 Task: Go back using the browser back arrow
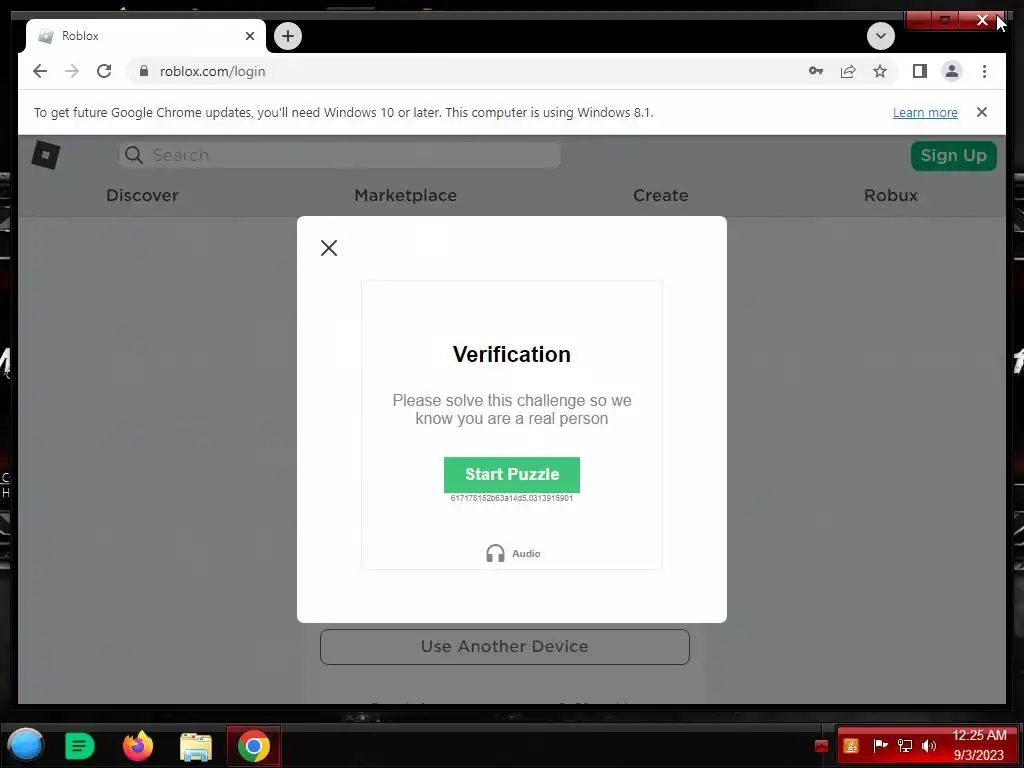[40, 71]
